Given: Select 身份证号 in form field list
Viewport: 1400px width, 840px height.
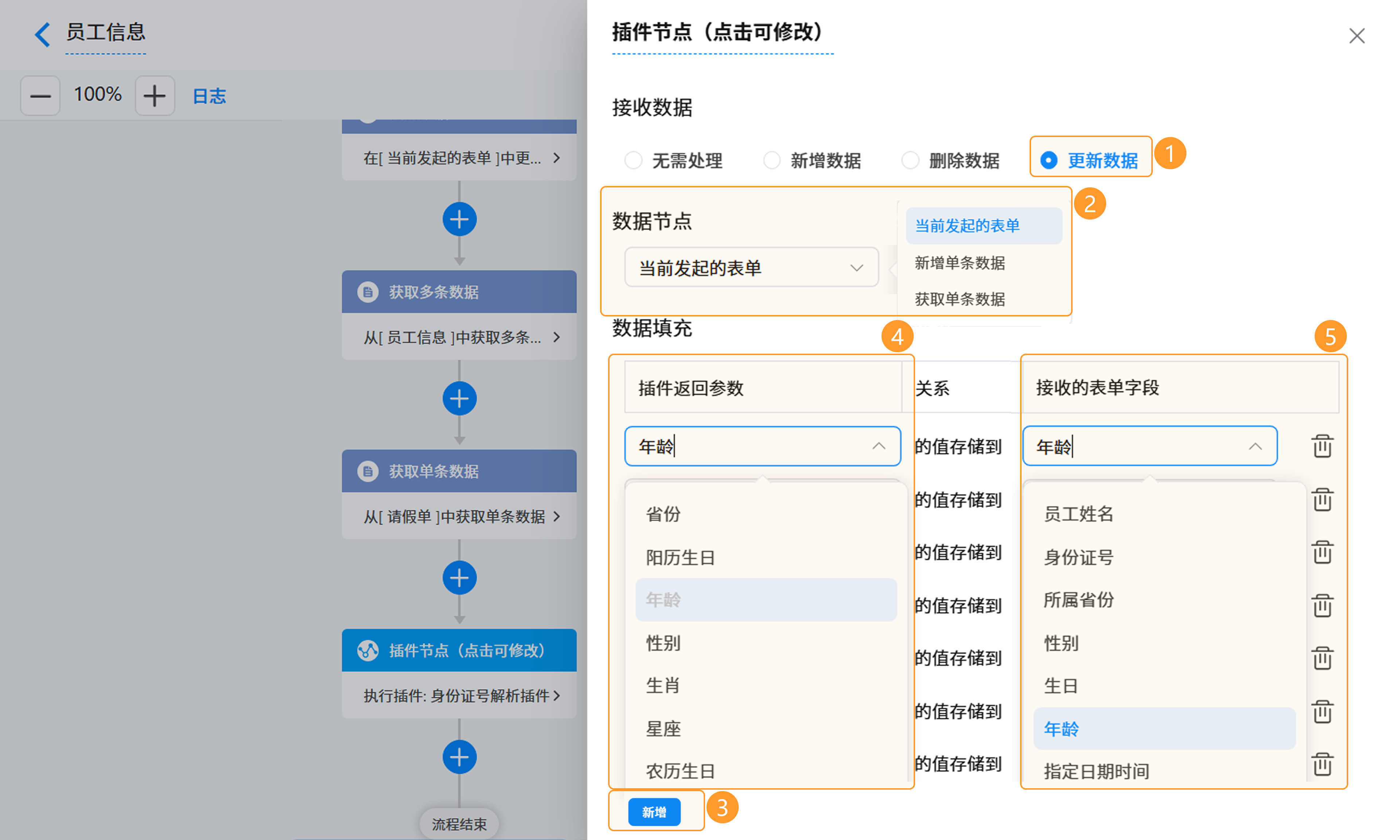Looking at the screenshot, I should click(x=1164, y=557).
